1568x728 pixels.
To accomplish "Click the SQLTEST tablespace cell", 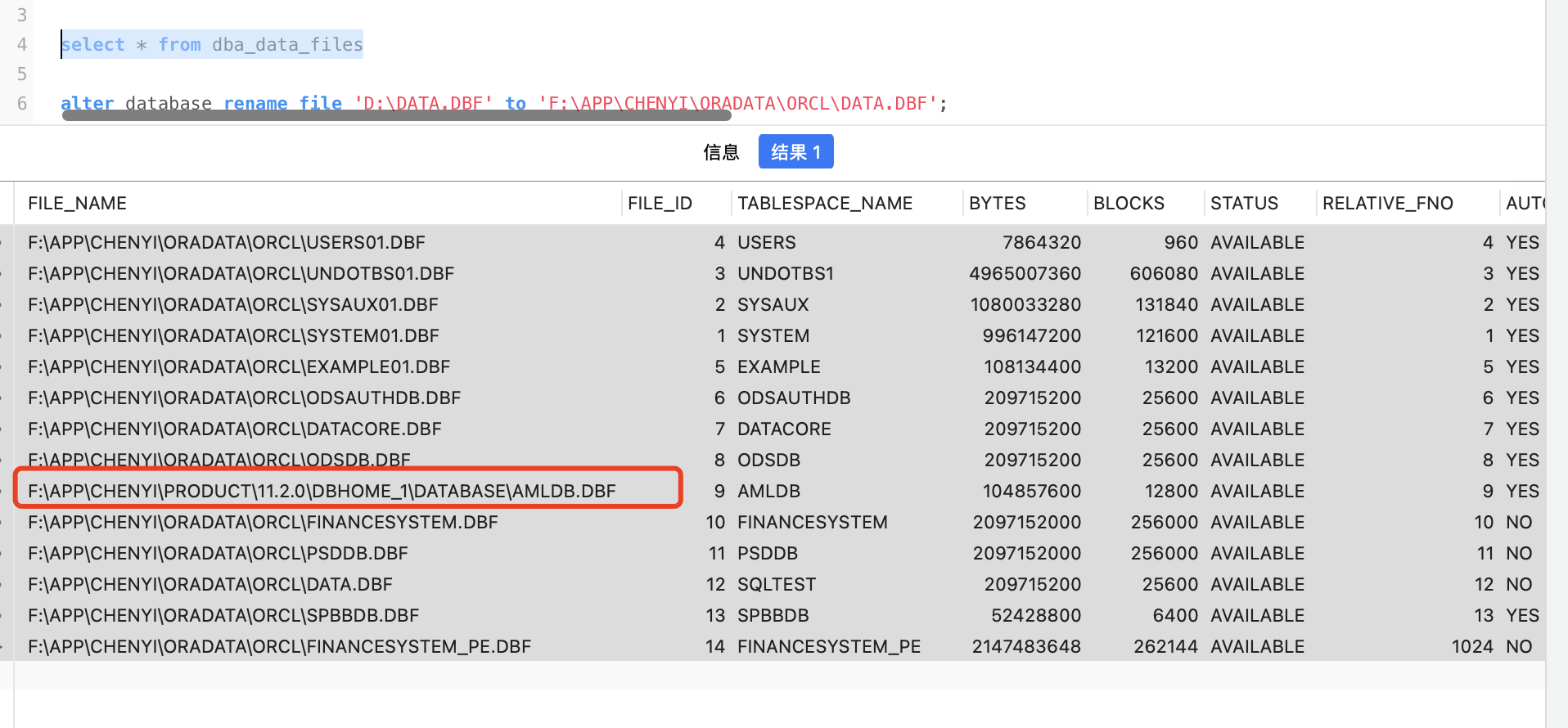I will click(776, 584).
